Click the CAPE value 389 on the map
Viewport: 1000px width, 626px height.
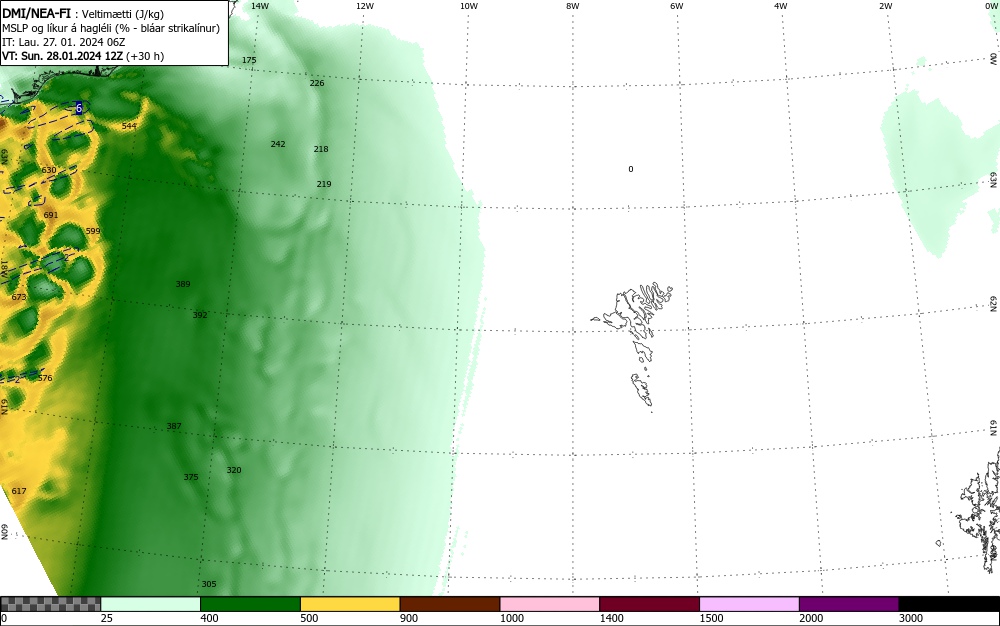183,284
